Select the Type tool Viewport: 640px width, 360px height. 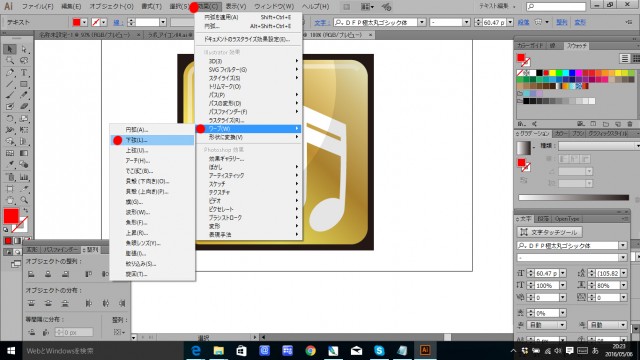pyautogui.click(x=24, y=73)
